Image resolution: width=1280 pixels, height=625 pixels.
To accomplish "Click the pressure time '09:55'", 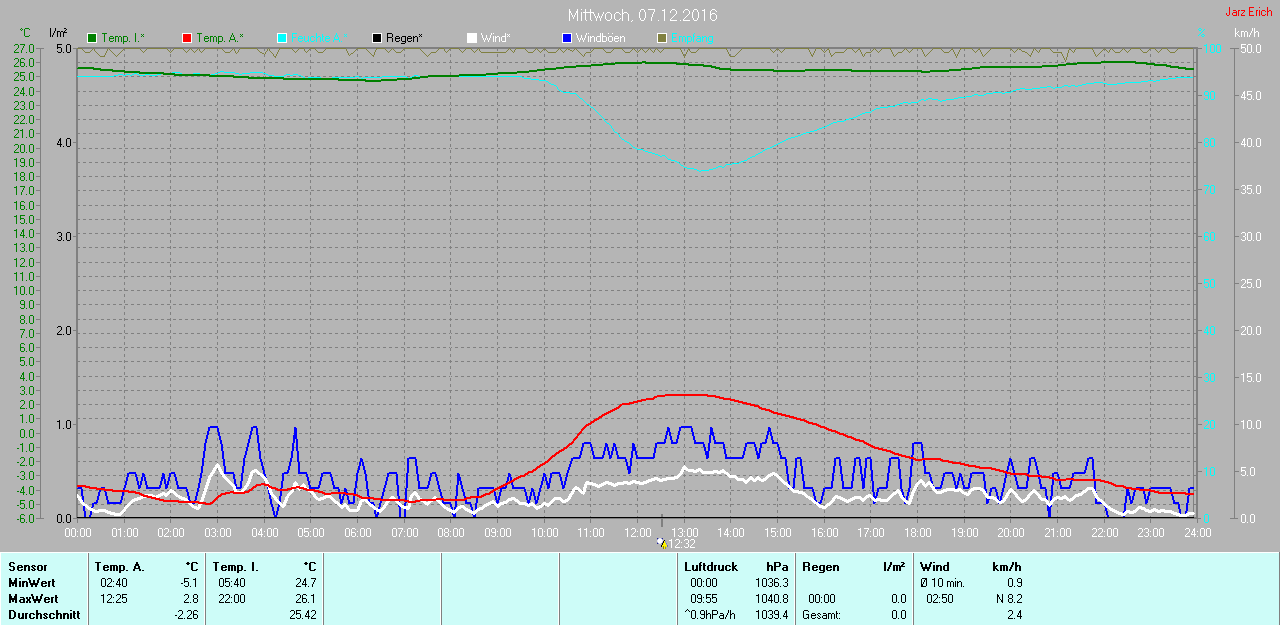I will [703, 599].
